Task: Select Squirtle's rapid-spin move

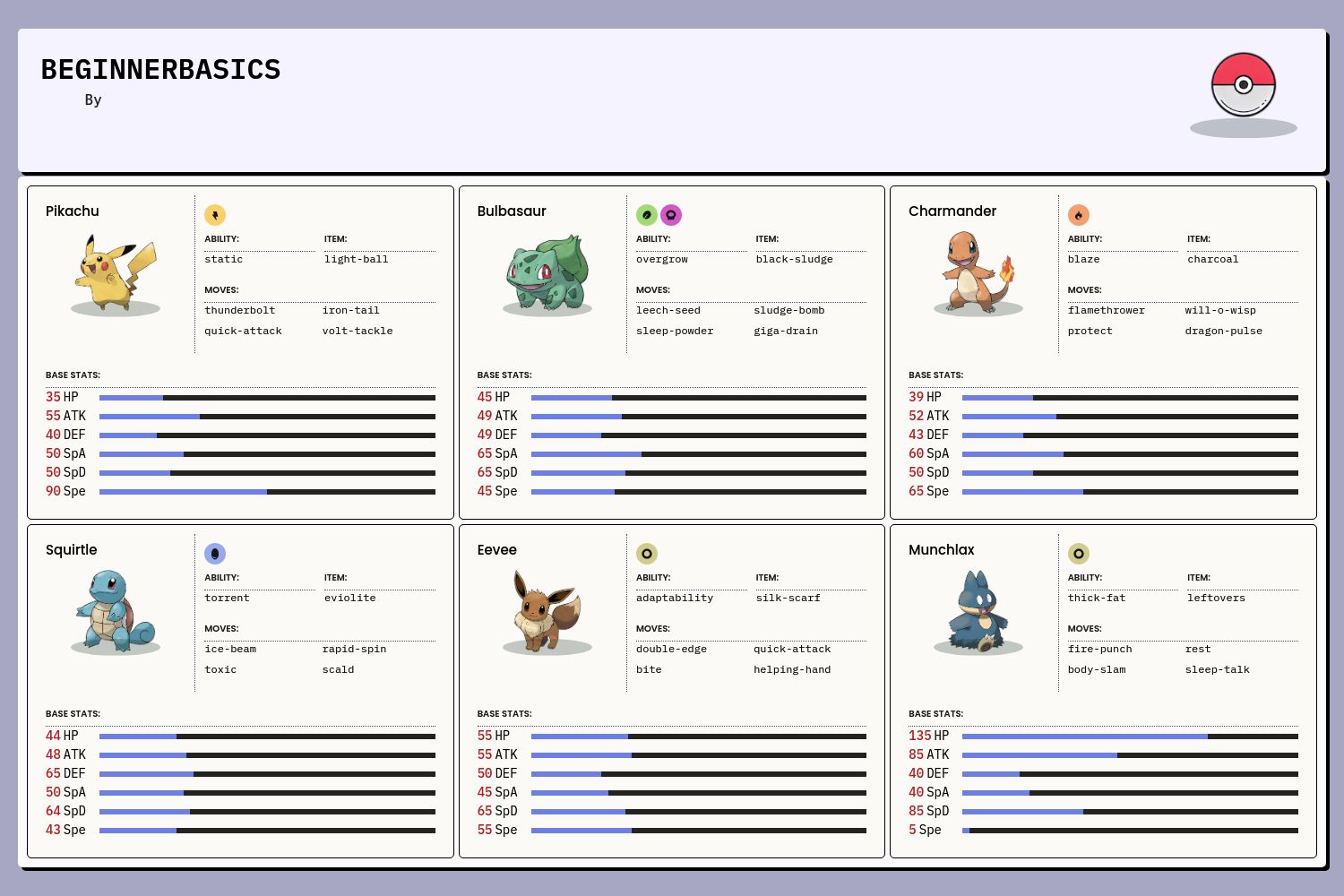Action: click(355, 650)
